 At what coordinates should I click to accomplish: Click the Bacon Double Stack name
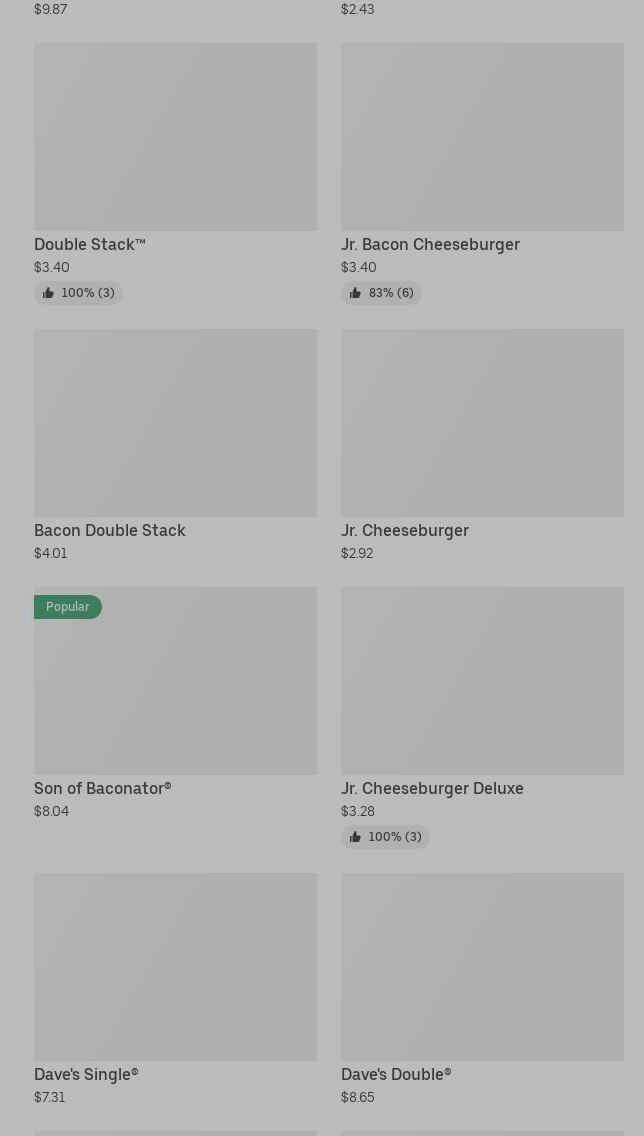pos(110,530)
